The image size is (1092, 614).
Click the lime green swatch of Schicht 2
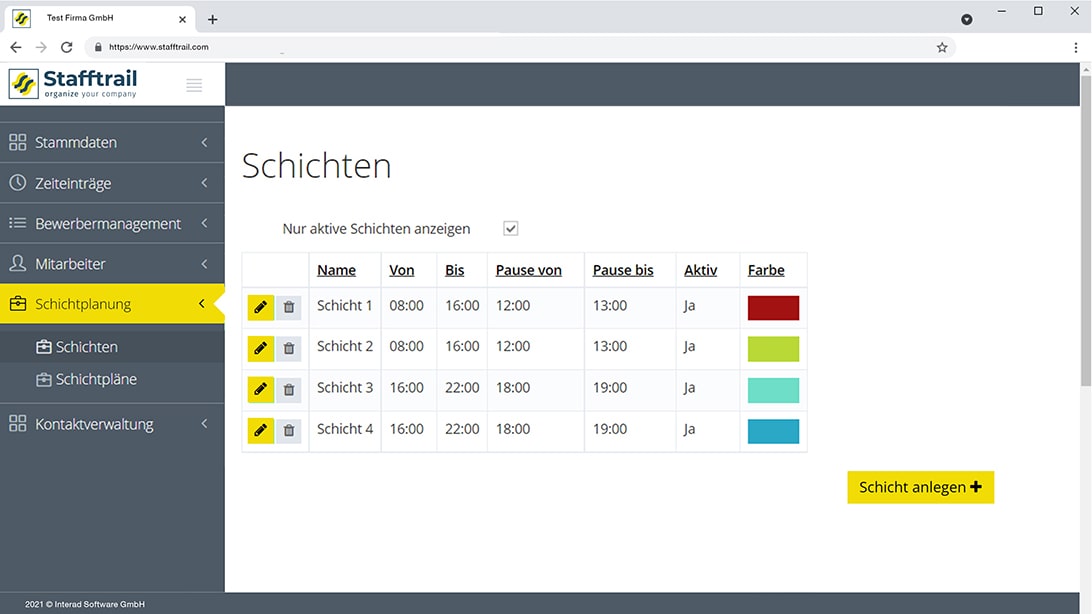773,349
